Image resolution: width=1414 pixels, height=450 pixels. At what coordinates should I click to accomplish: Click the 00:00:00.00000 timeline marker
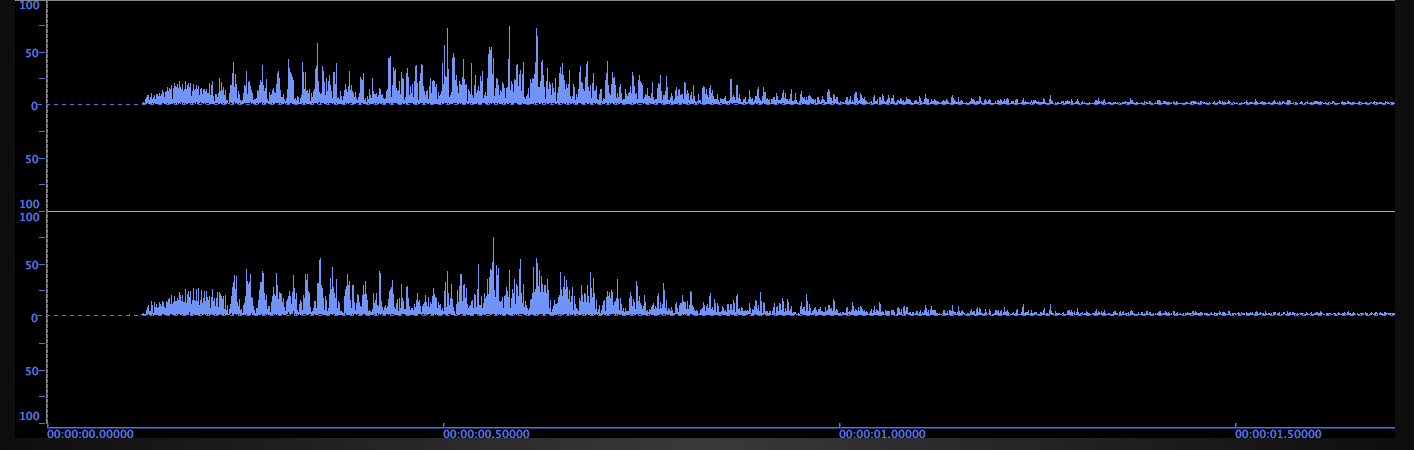[90, 435]
